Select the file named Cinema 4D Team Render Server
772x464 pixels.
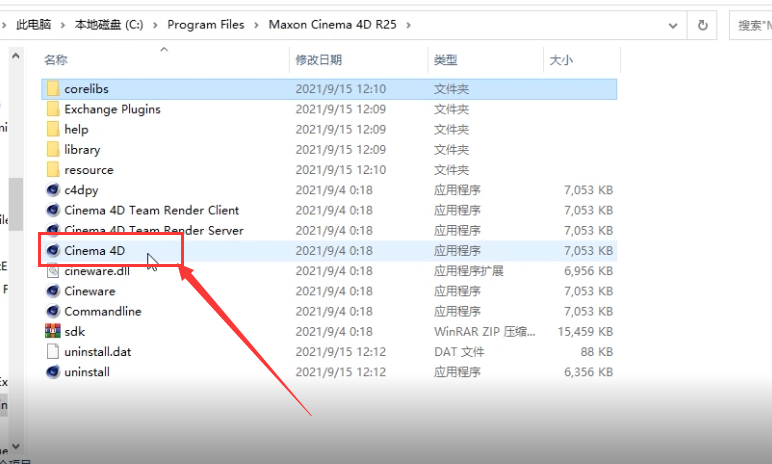[x=154, y=231]
